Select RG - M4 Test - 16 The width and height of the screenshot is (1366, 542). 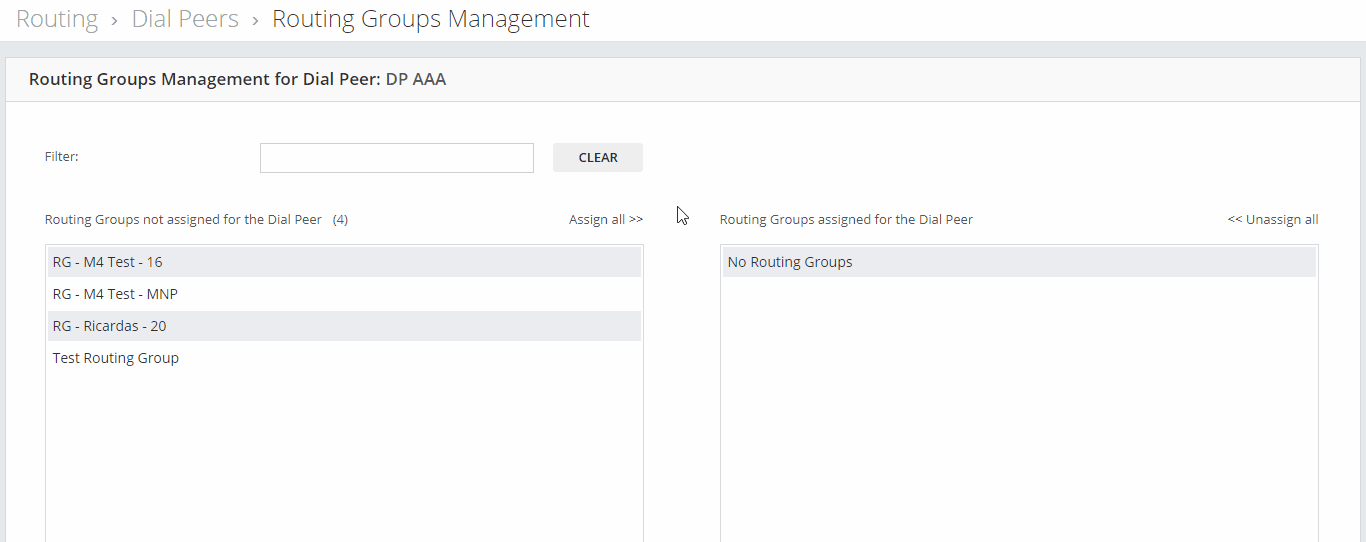click(x=344, y=262)
